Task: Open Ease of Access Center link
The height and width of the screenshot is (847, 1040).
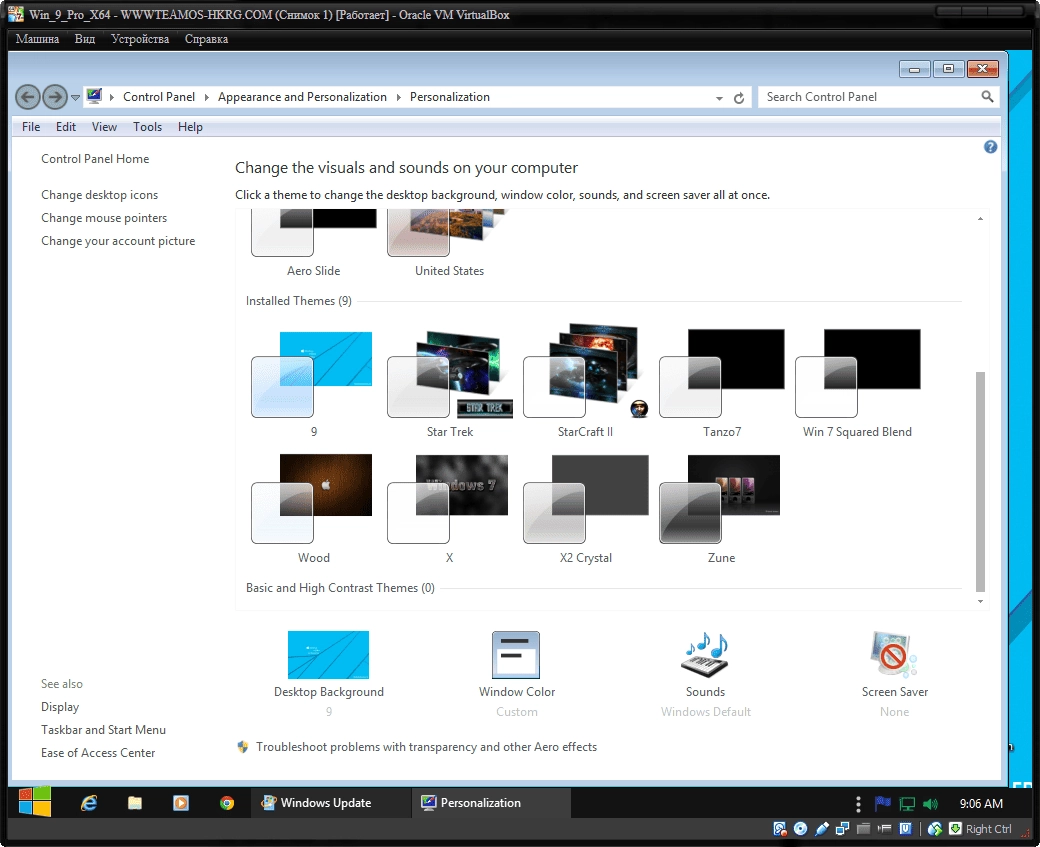Action: click(98, 753)
